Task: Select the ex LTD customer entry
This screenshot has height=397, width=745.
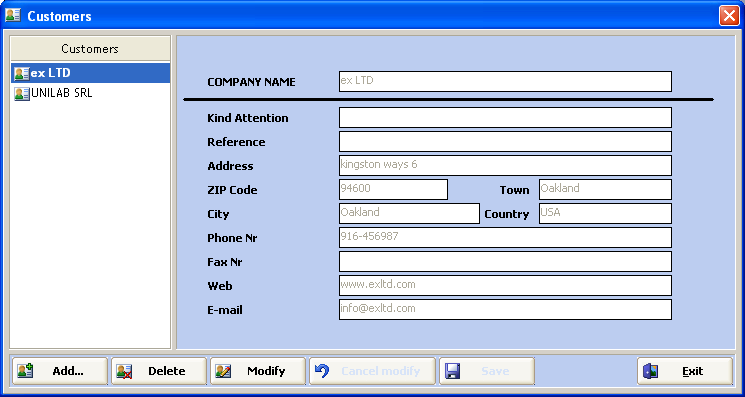Action: [90, 73]
